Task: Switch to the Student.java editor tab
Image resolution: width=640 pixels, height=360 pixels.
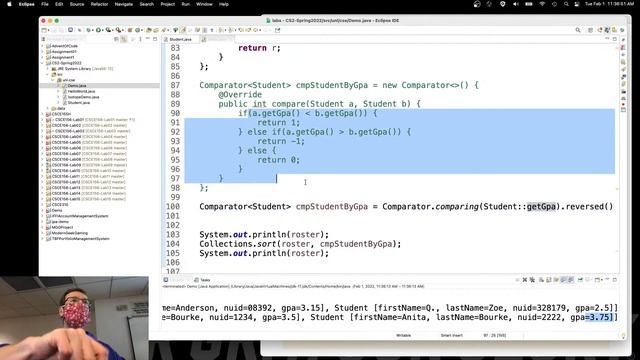Action: (x=180, y=39)
